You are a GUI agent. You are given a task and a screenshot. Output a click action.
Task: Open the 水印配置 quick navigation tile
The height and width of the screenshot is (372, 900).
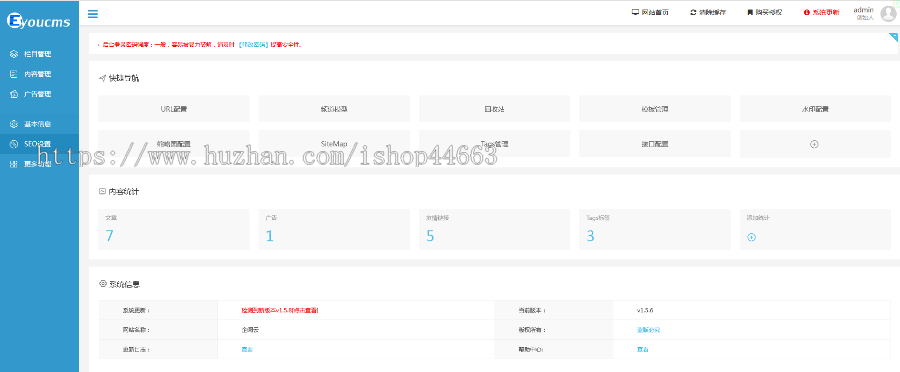[x=815, y=108]
